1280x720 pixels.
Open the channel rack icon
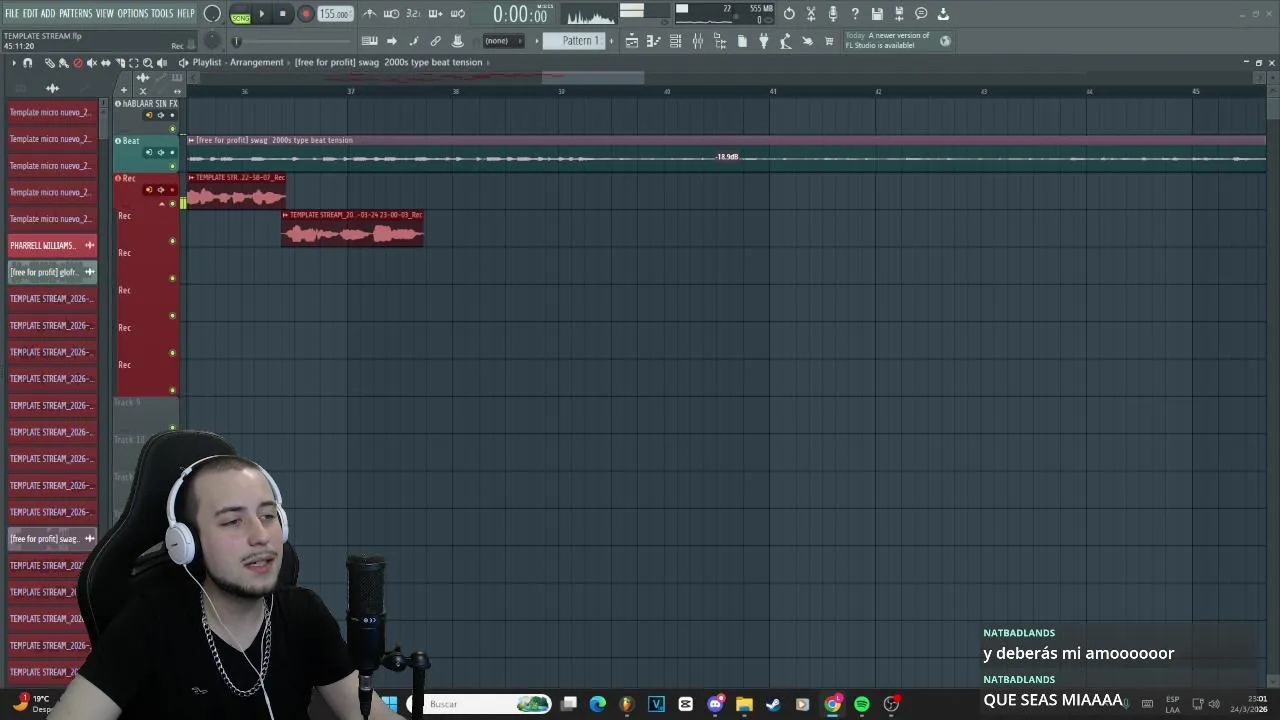[675, 41]
